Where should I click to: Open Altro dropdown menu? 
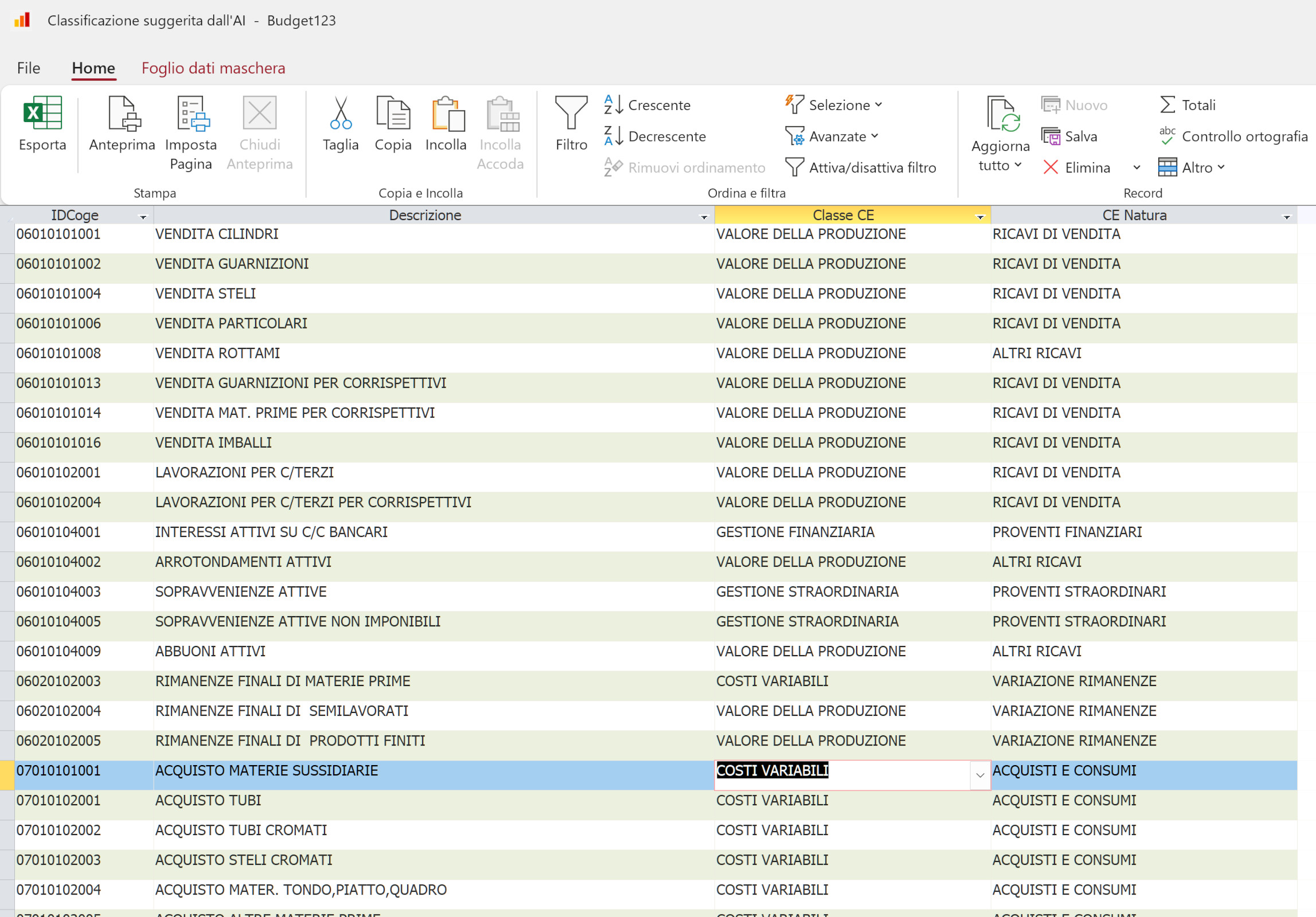click(x=1192, y=167)
